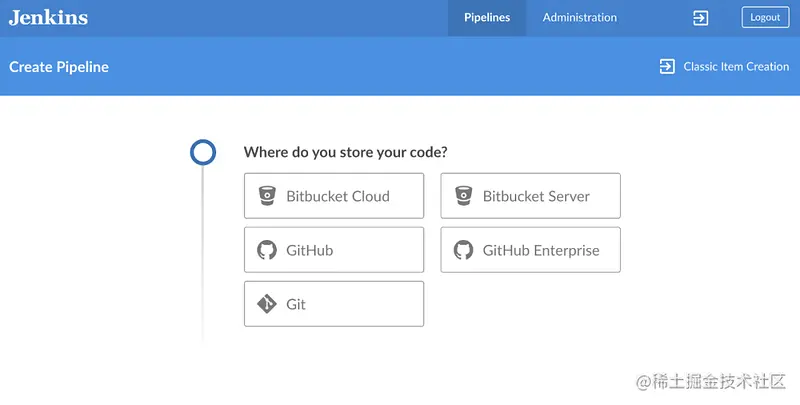This screenshot has width=800, height=405.
Task: Click the Create Pipeline page title
Action: pos(59,67)
